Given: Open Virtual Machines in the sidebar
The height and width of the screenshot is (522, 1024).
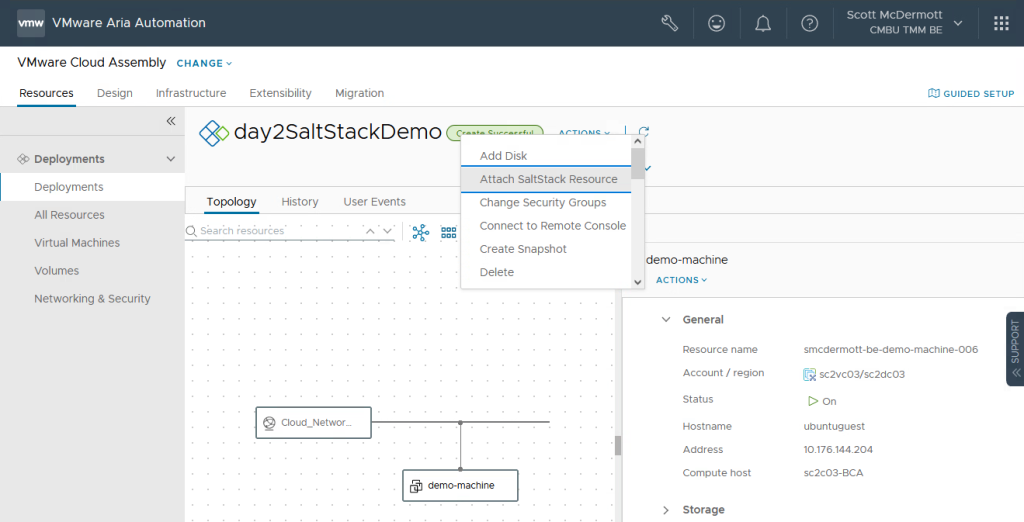Looking at the screenshot, I should tap(77, 243).
